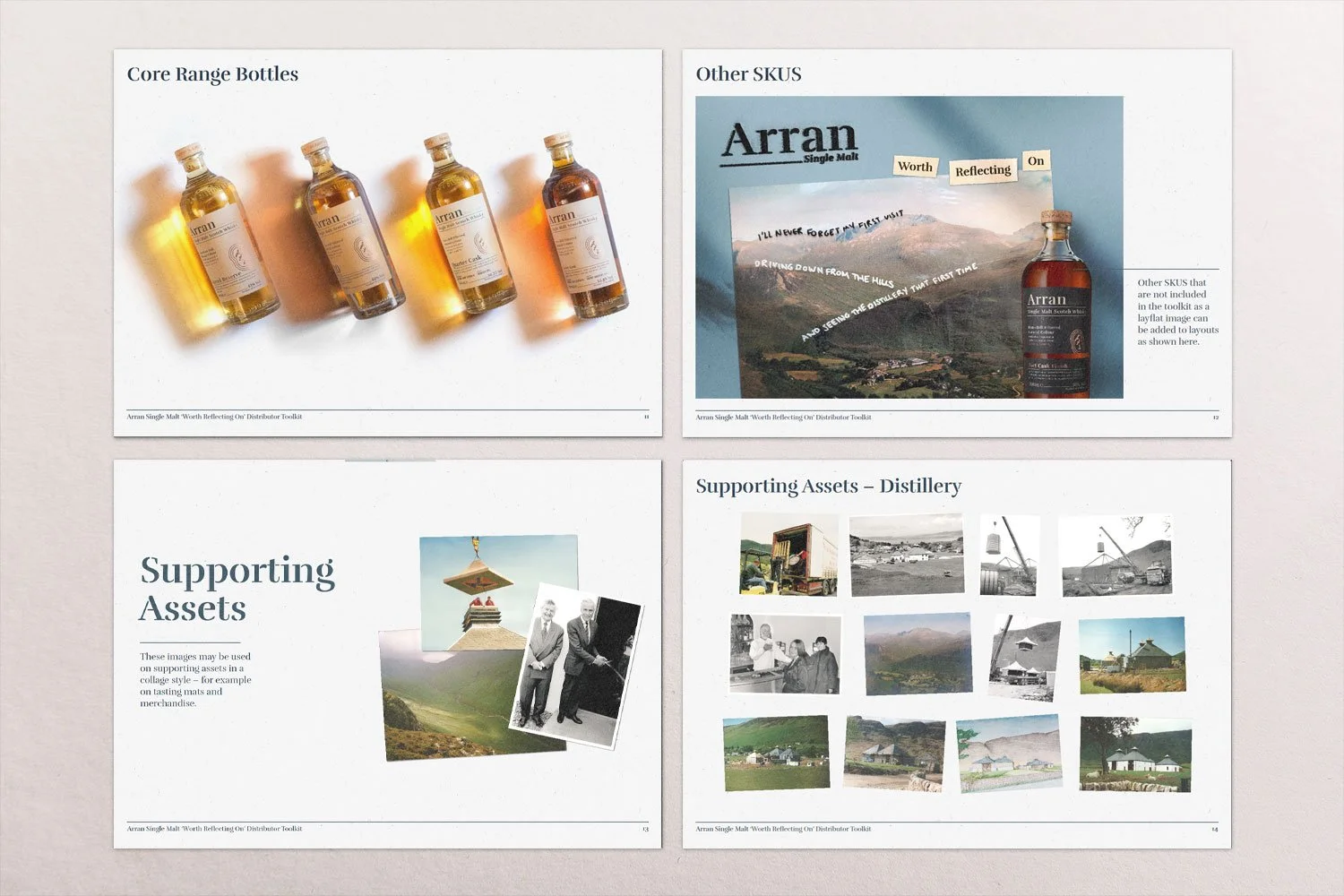Click page number 14
Image resolution: width=1344 pixels, height=896 pixels.
click(1215, 830)
